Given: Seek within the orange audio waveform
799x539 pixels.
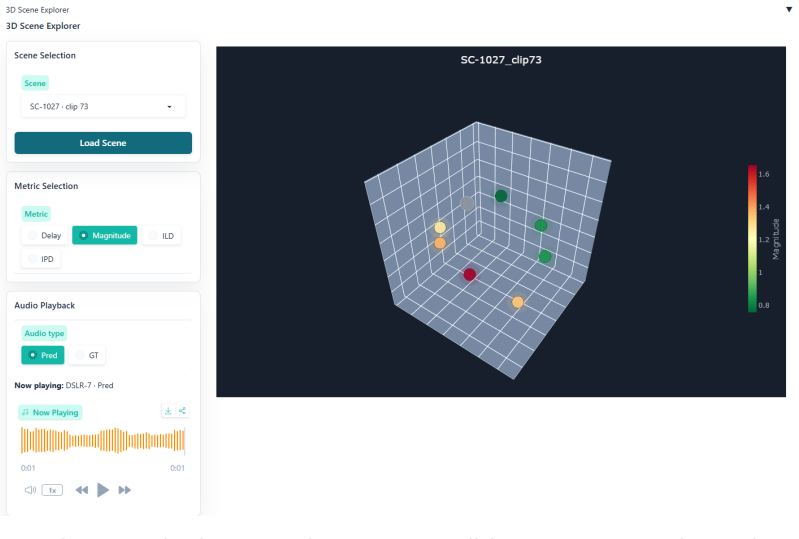Looking at the screenshot, I should (x=102, y=441).
